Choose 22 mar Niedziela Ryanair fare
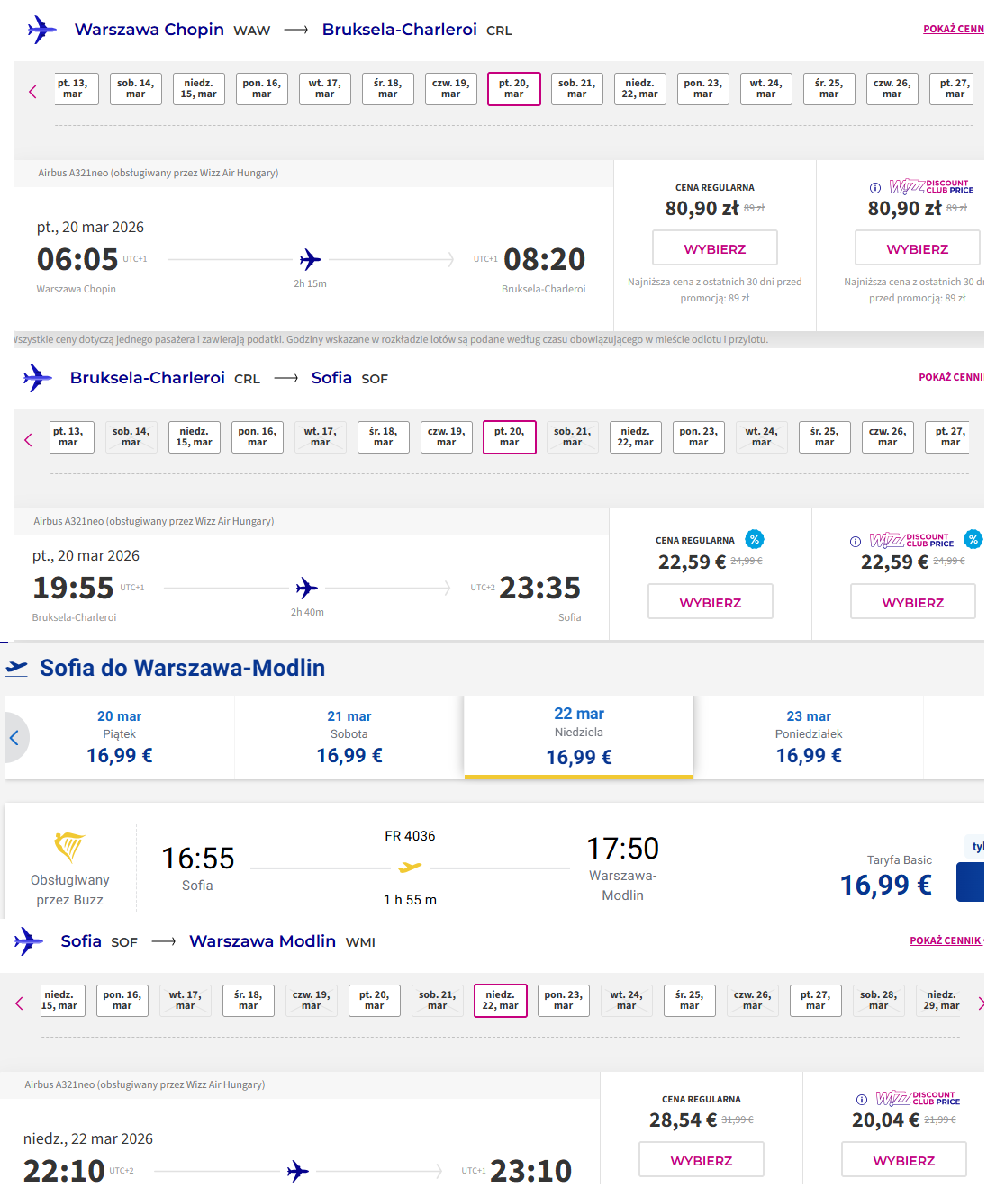Screen dimensions: 984x1184 point(579,736)
